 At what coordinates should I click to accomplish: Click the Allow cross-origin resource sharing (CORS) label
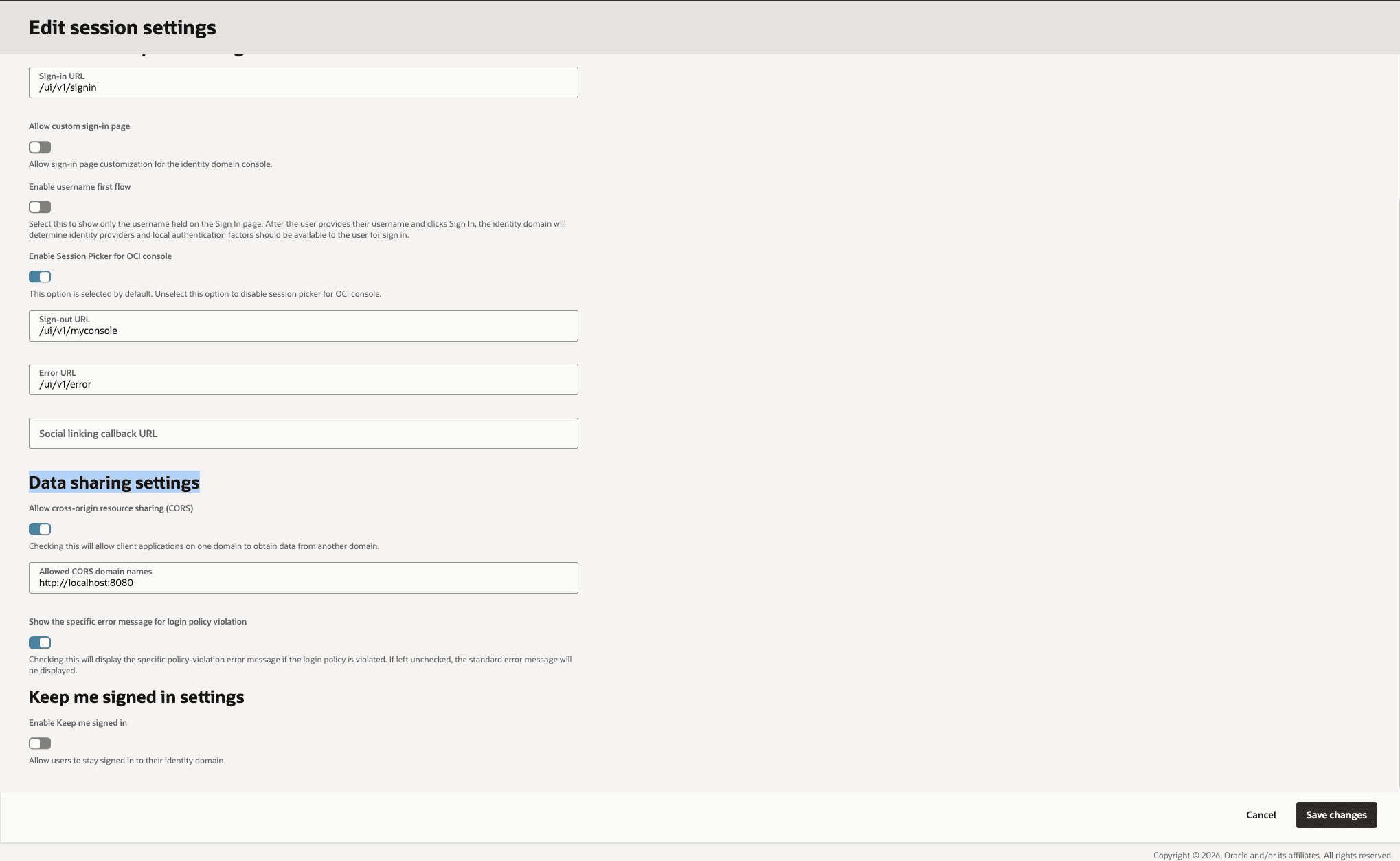pyautogui.click(x=111, y=508)
